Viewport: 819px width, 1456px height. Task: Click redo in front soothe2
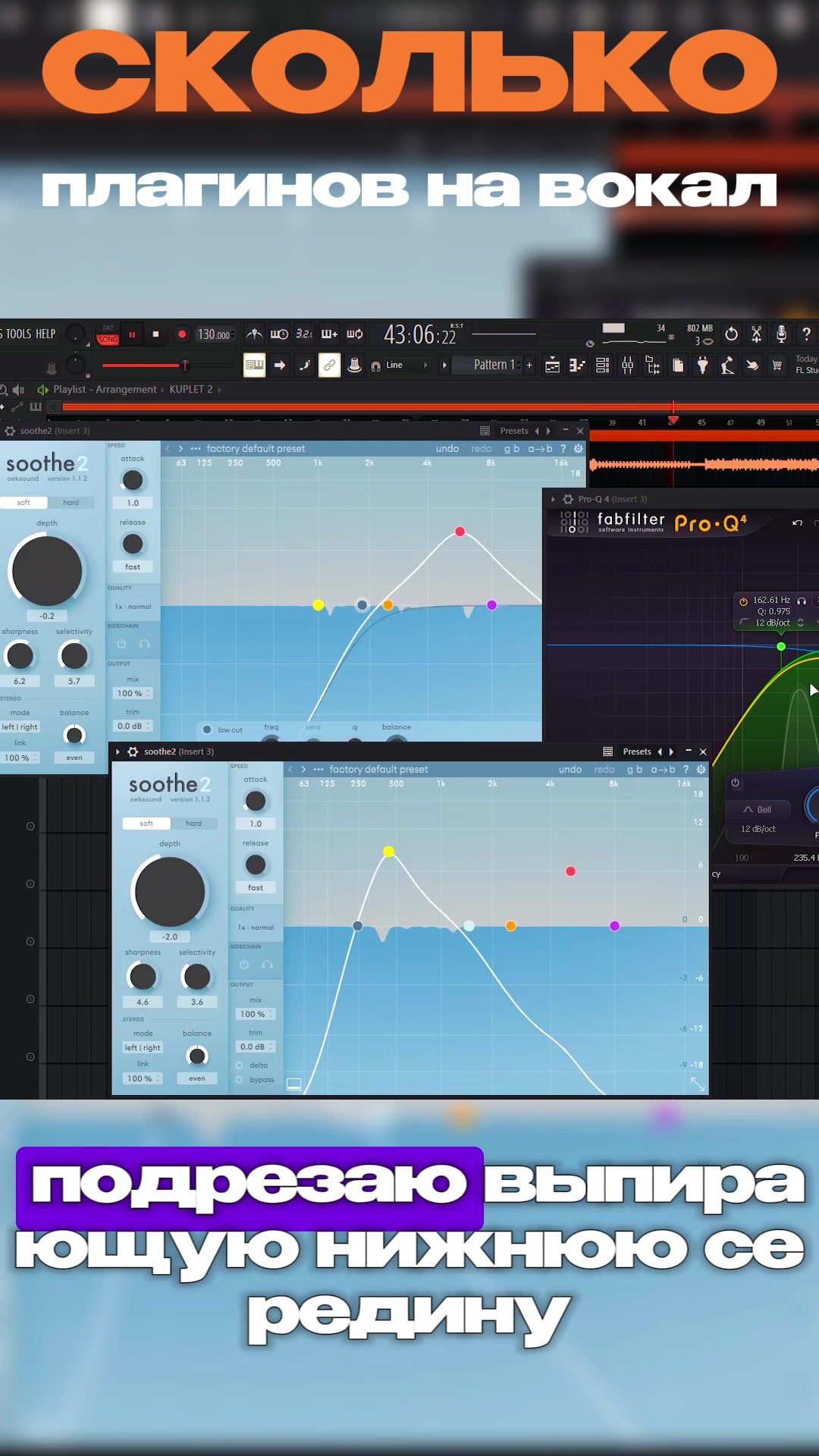604,769
